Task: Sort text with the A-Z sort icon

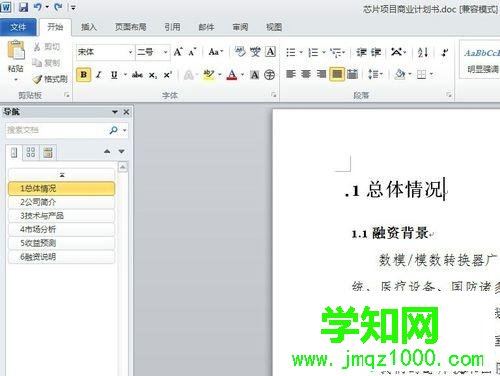Action: click(423, 52)
